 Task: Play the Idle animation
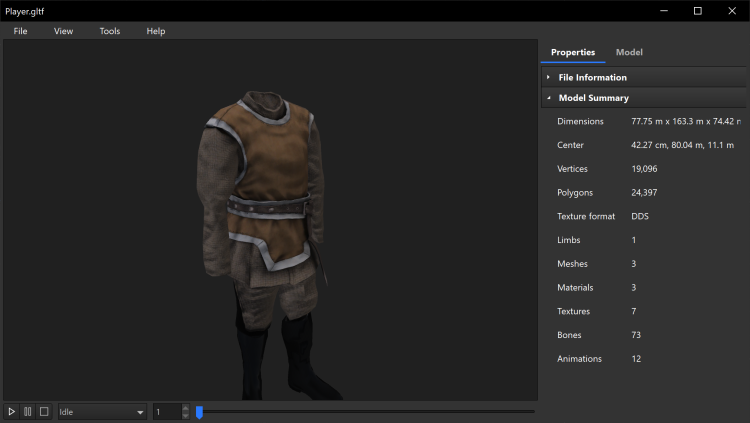pos(11,412)
